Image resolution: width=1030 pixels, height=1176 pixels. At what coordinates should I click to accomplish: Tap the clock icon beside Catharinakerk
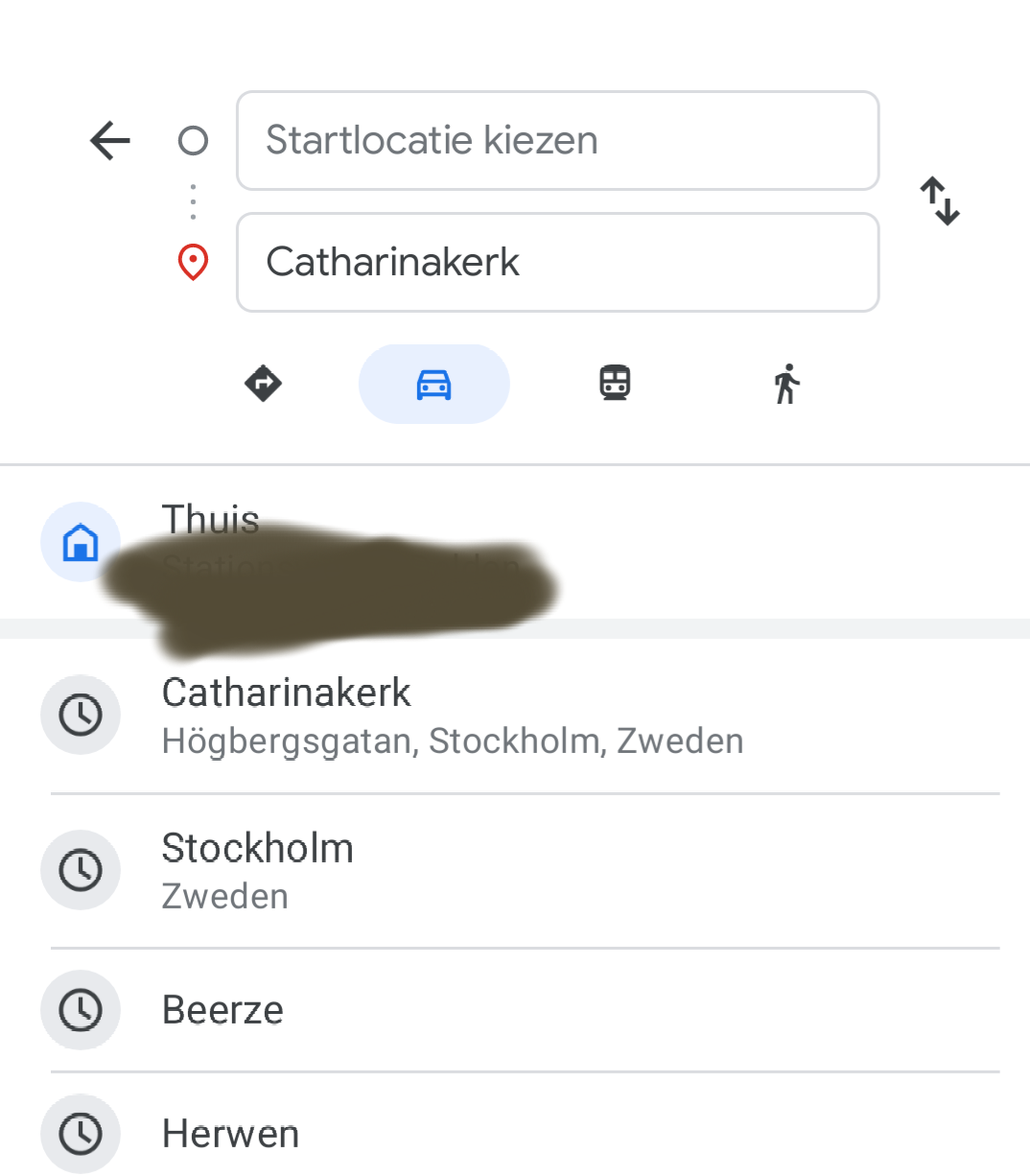81,715
